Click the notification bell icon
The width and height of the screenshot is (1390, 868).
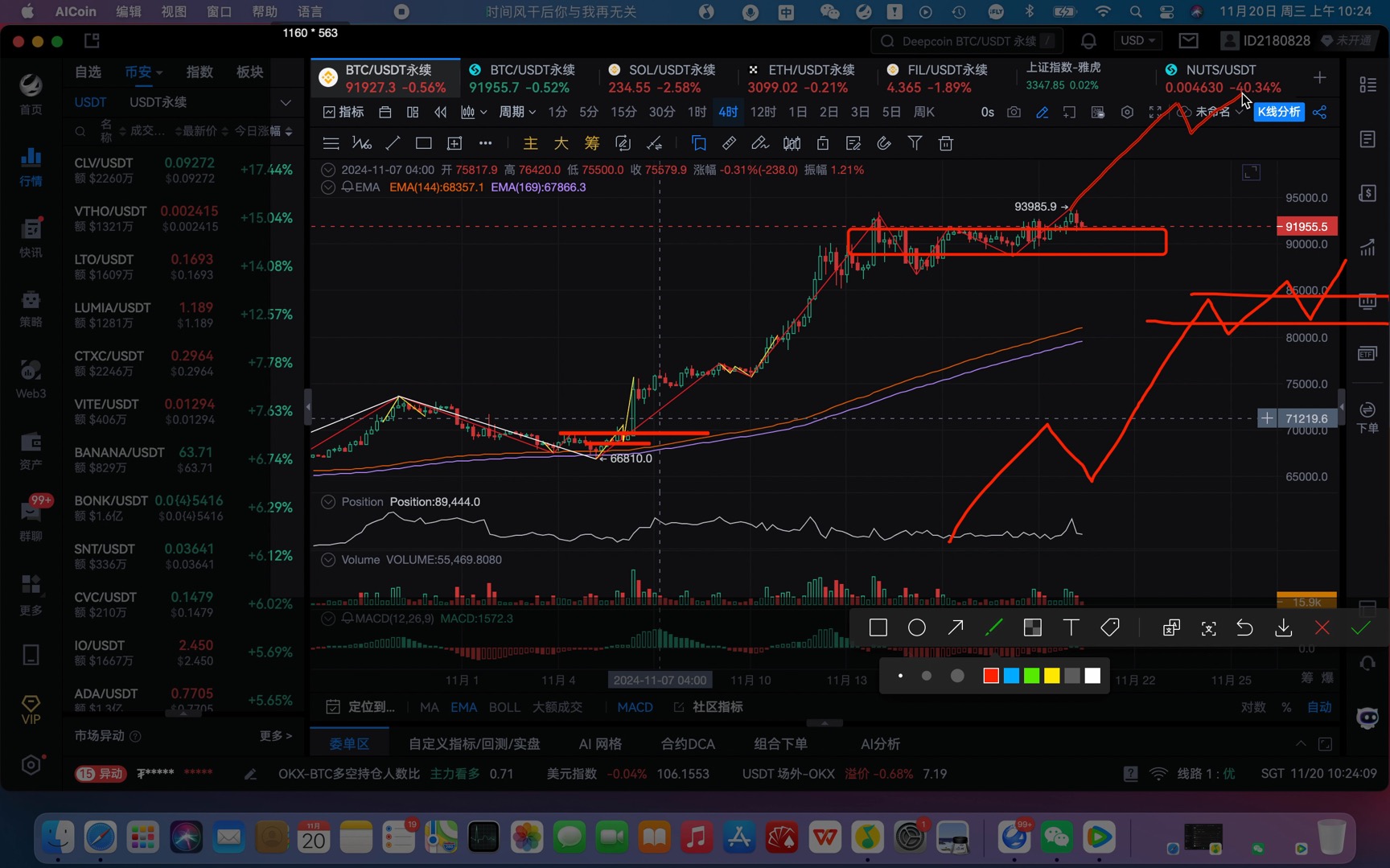pyautogui.click(x=1088, y=40)
